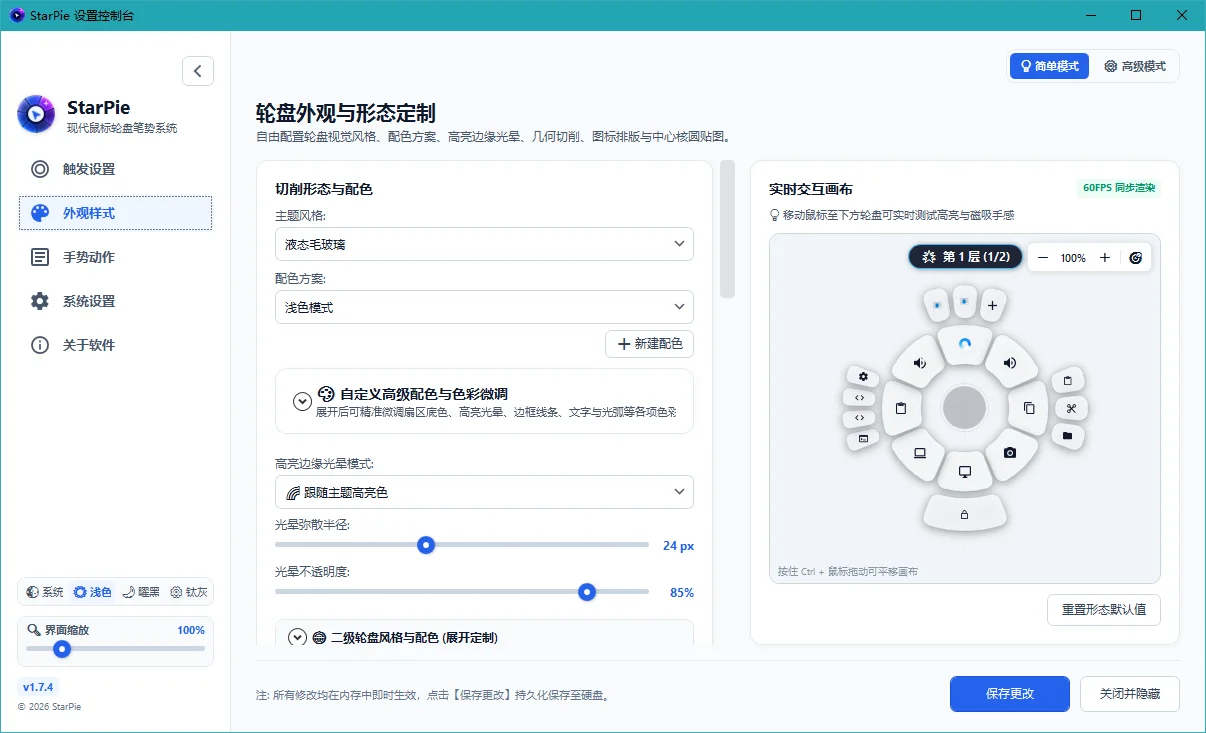The height and width of the screenshot is (733, 1206).
Task: Click the 切割形态与配色 heading
Action: click(x=324, y=189)
